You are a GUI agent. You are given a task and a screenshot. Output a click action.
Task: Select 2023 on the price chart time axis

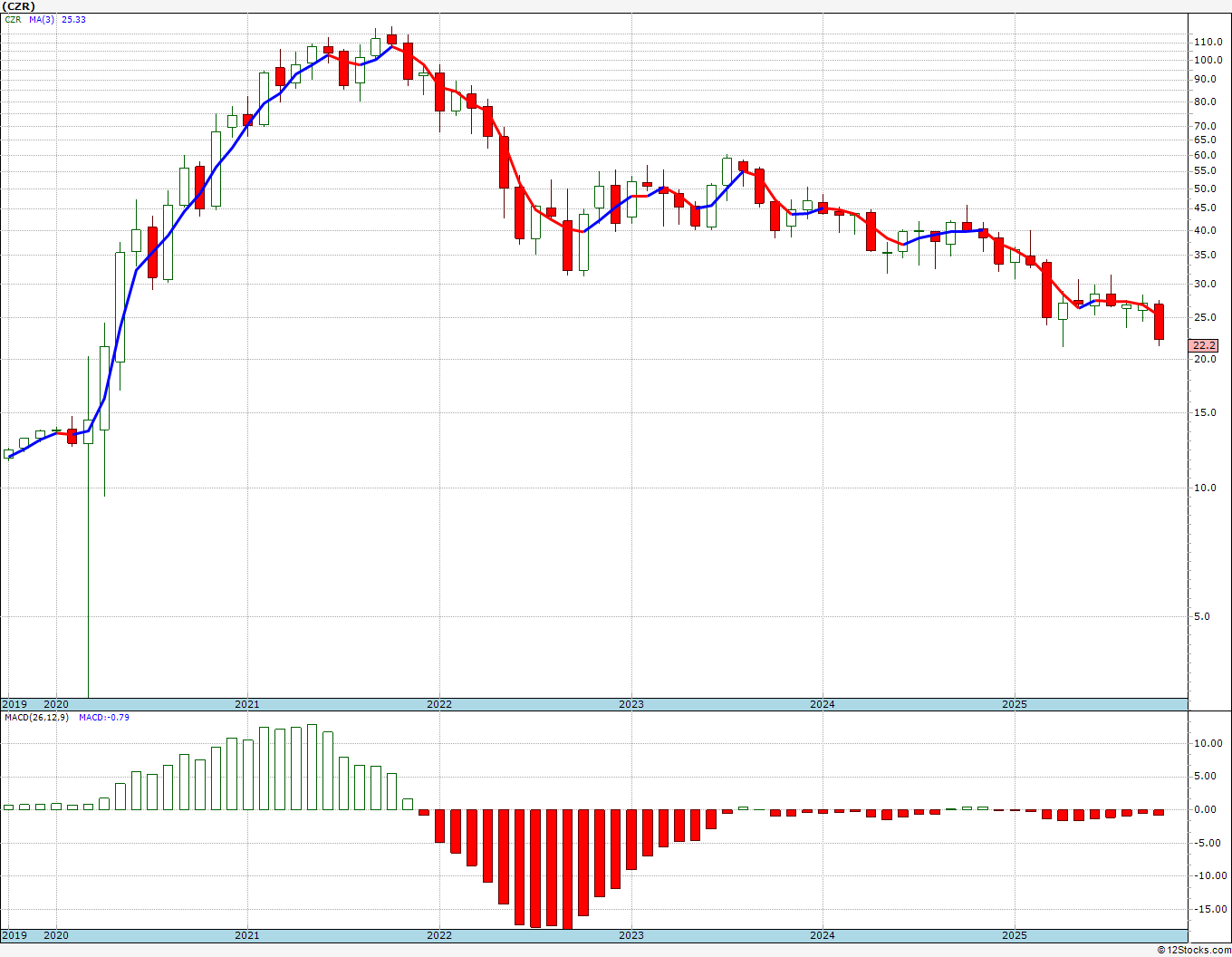tap(631, 704)
